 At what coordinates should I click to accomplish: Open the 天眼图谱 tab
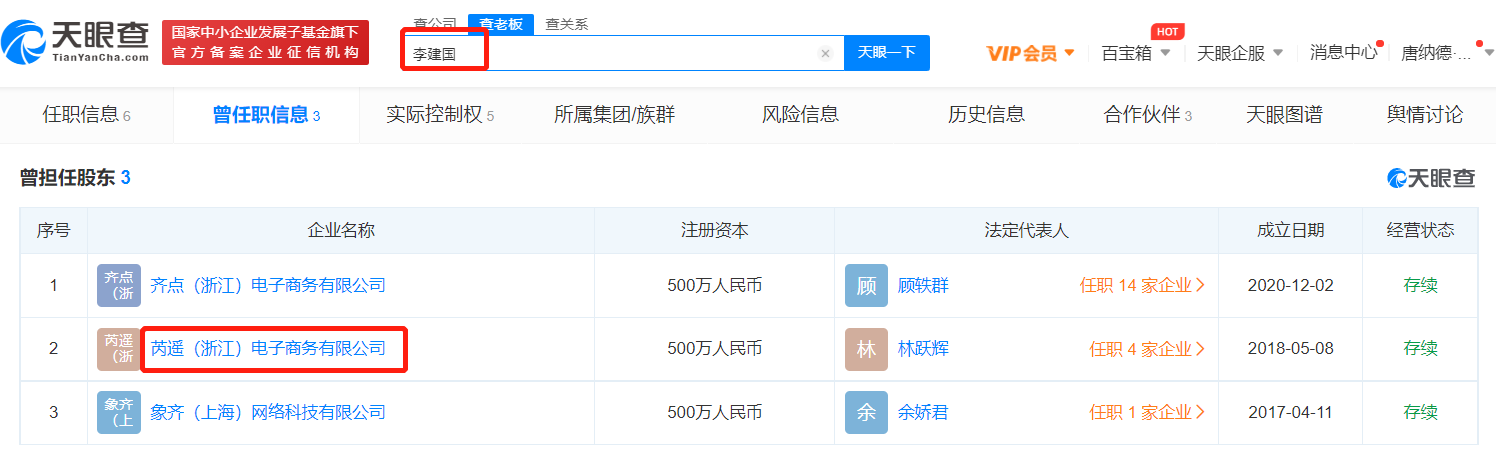click(1284, 115)
